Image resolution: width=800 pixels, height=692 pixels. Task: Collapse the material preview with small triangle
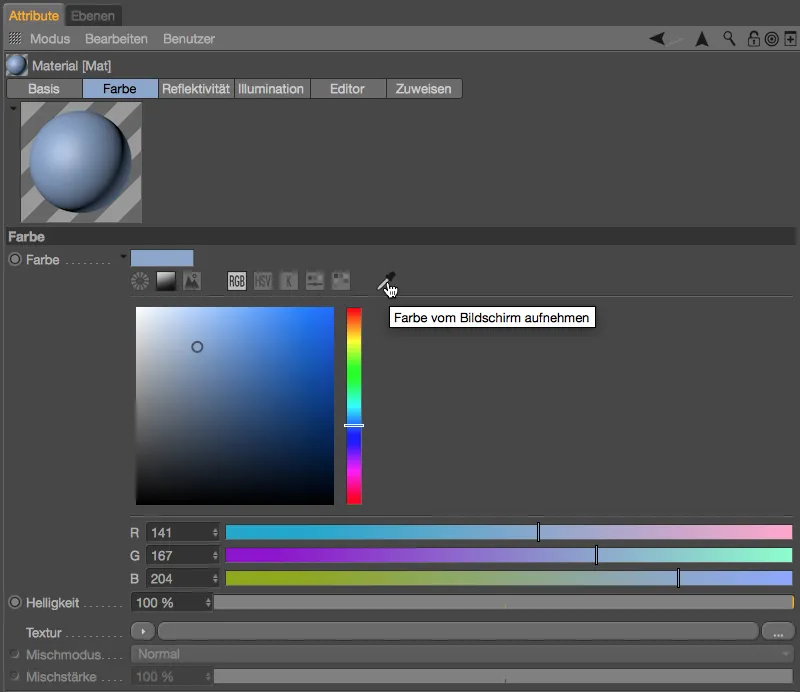pos(13,108)
